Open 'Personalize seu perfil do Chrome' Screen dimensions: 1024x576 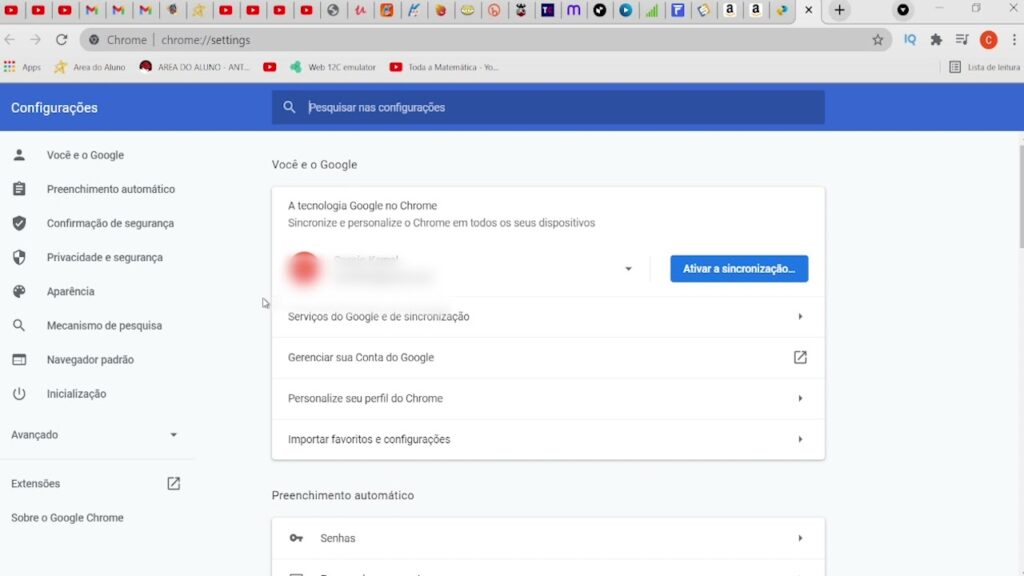pyautogui.click(x=548, y=398)
